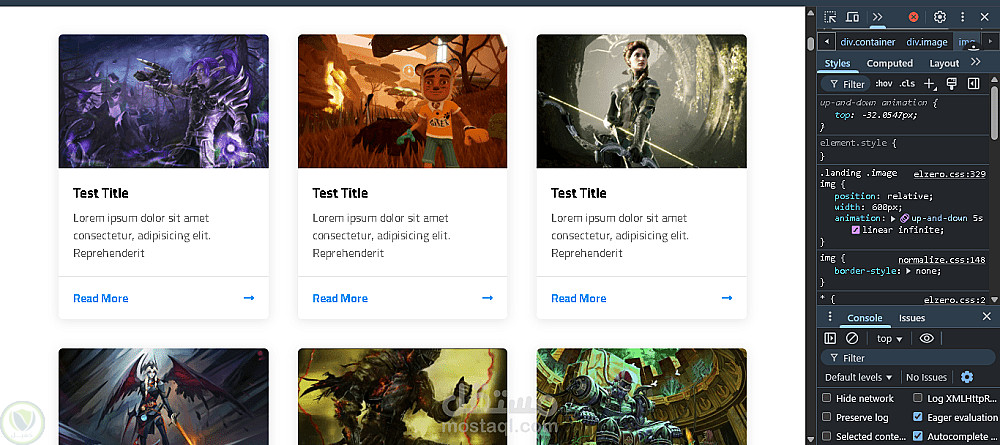Click the arrow icon on the first card
Image resolution: width=1000 pixels, height=445 pixels.
[x=249, y=298]
